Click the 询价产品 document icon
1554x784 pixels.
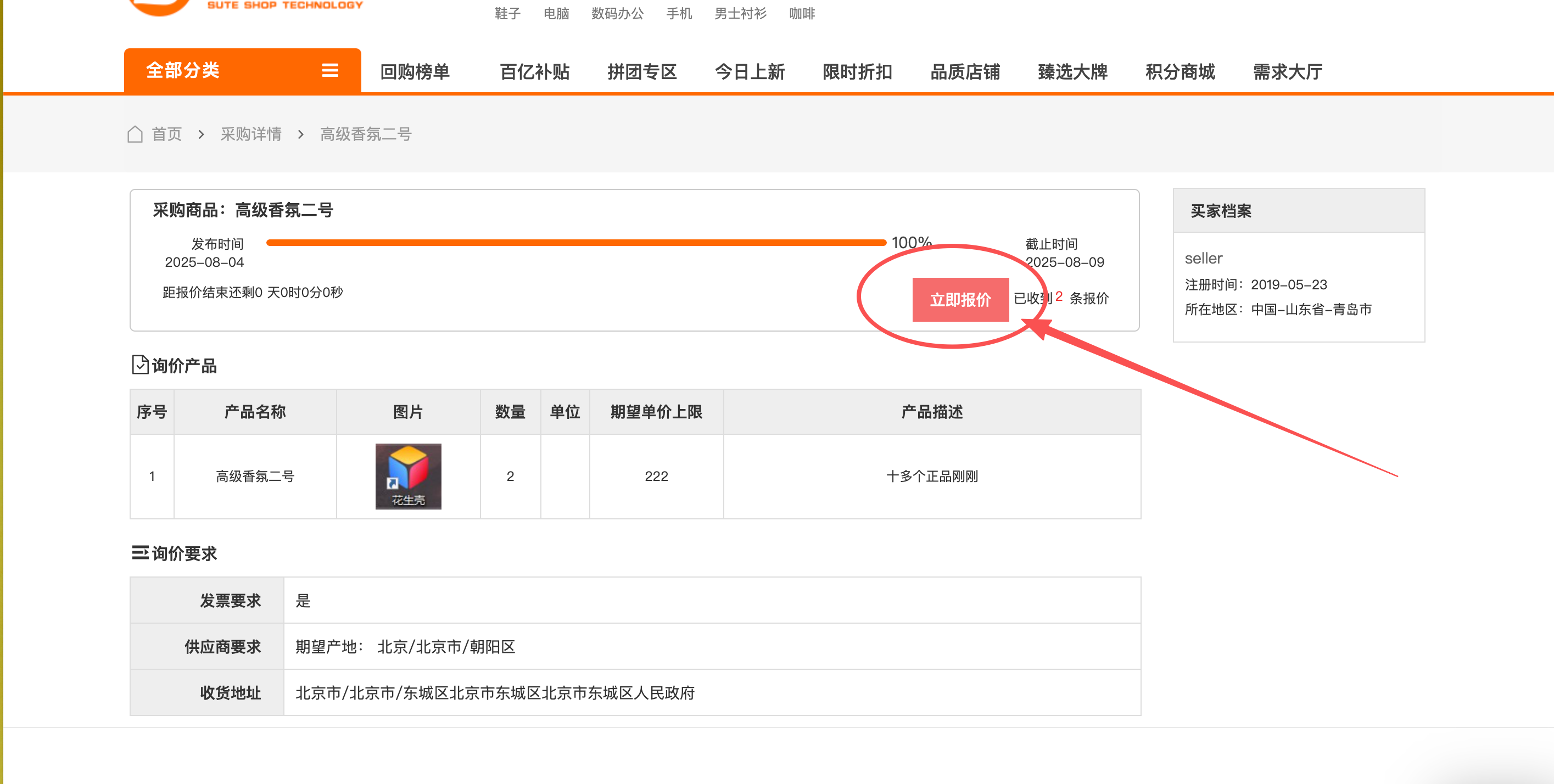click(x=140, y=365)
